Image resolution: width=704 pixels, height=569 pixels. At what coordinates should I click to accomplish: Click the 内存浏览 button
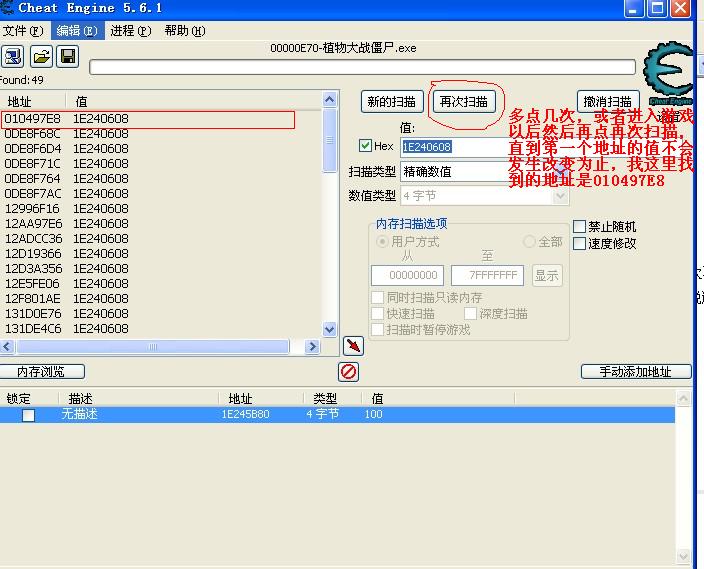[x=42, y=372]
